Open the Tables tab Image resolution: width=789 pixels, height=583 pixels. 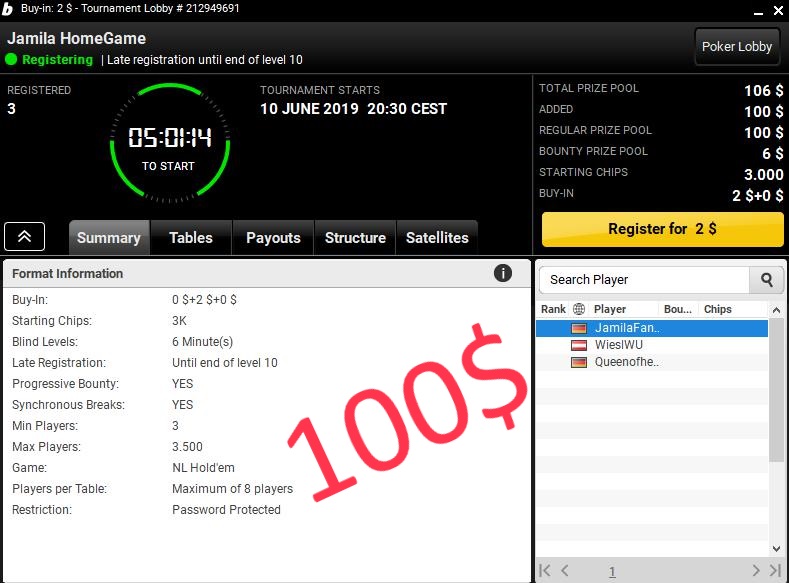191,237
